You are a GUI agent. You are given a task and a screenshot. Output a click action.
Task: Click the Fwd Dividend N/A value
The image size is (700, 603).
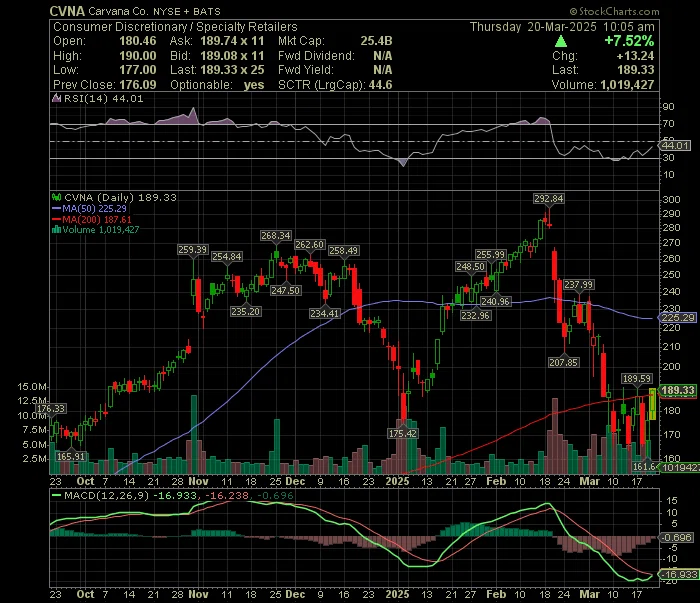tap(383, 56)
